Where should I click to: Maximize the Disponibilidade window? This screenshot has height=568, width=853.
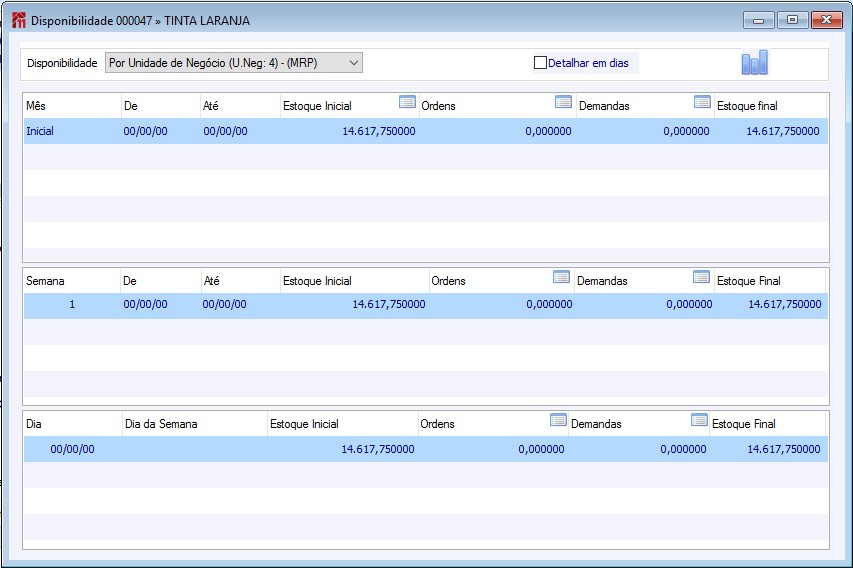pos(792,20)
